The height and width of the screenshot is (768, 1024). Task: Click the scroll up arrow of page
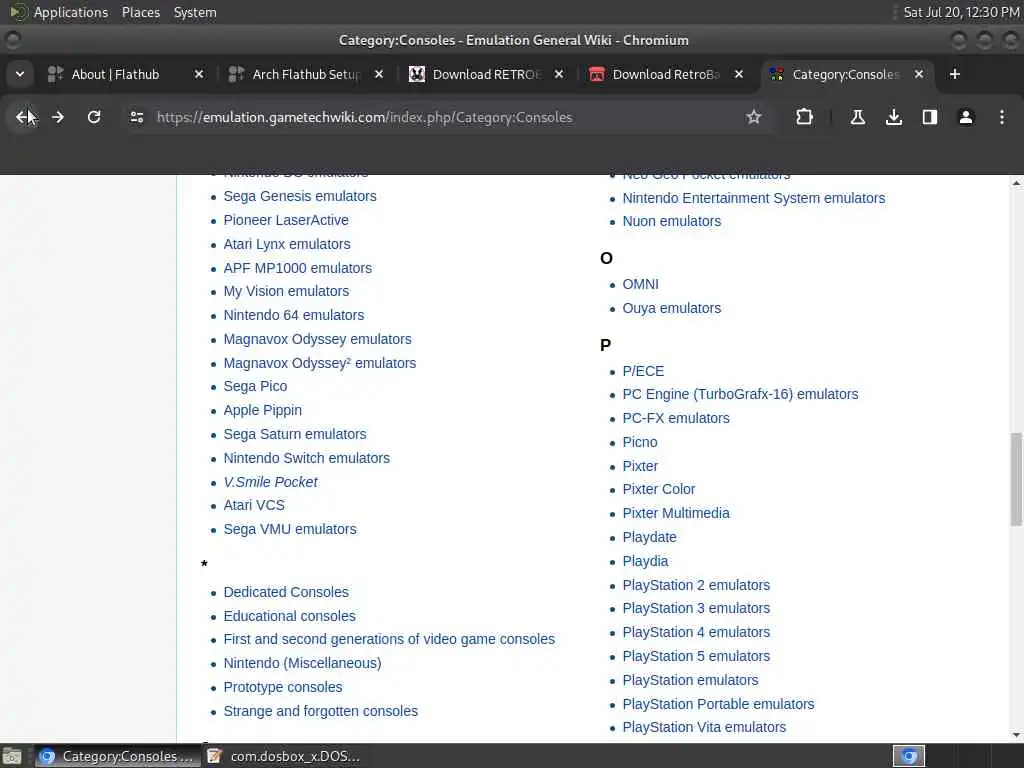(1016, 184)
